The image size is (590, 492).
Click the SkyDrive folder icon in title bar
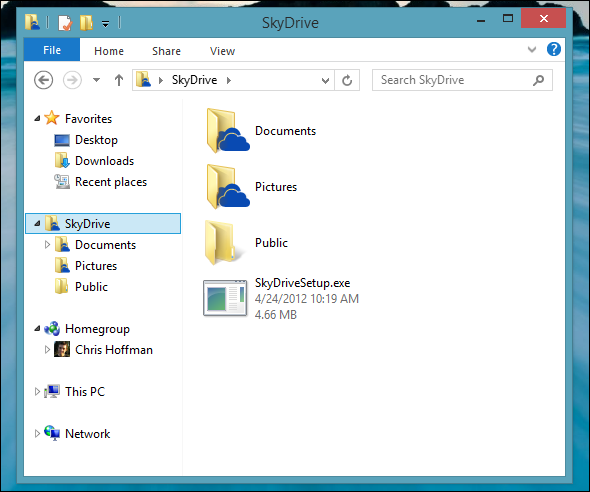pos(32,22)
